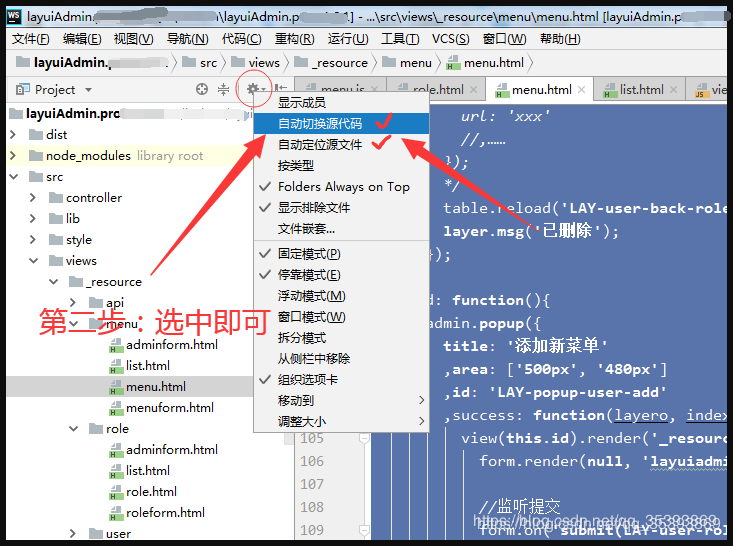Screen dimensions: 733x546
Task: Expand the lib folder arrow
Action: point(33,219)
